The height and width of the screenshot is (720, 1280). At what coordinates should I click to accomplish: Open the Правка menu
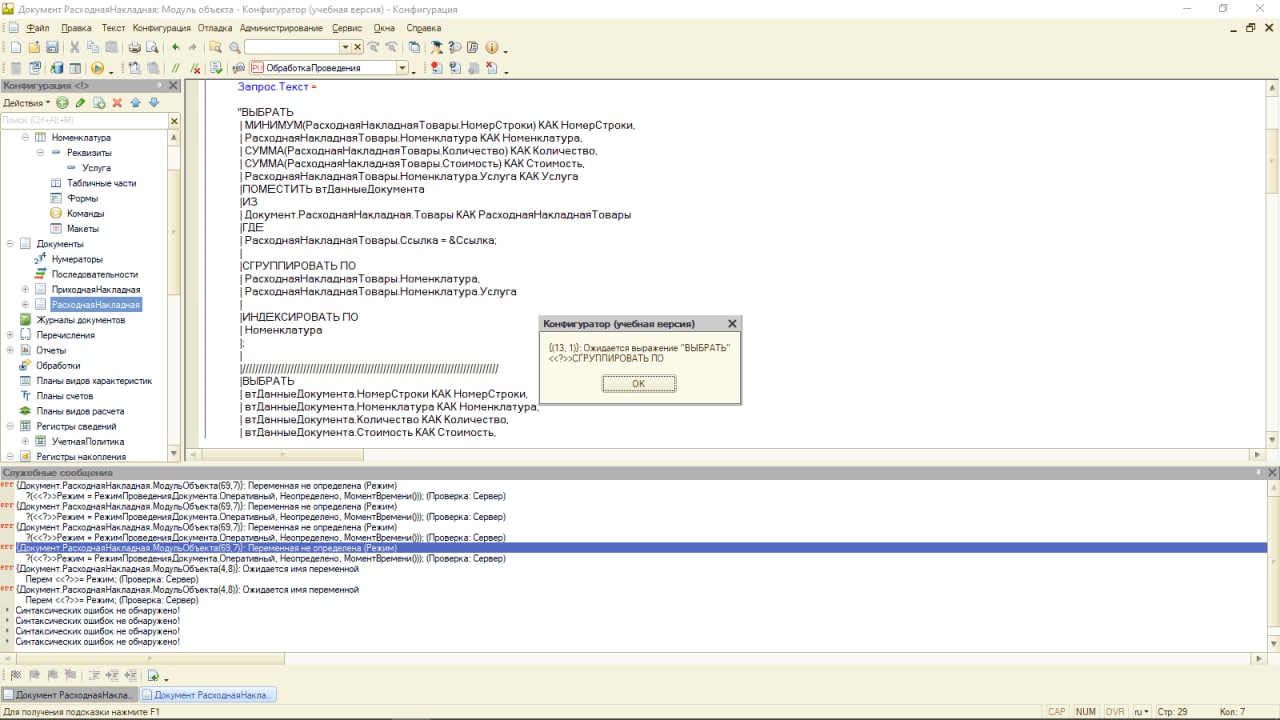tap(76, 28)
